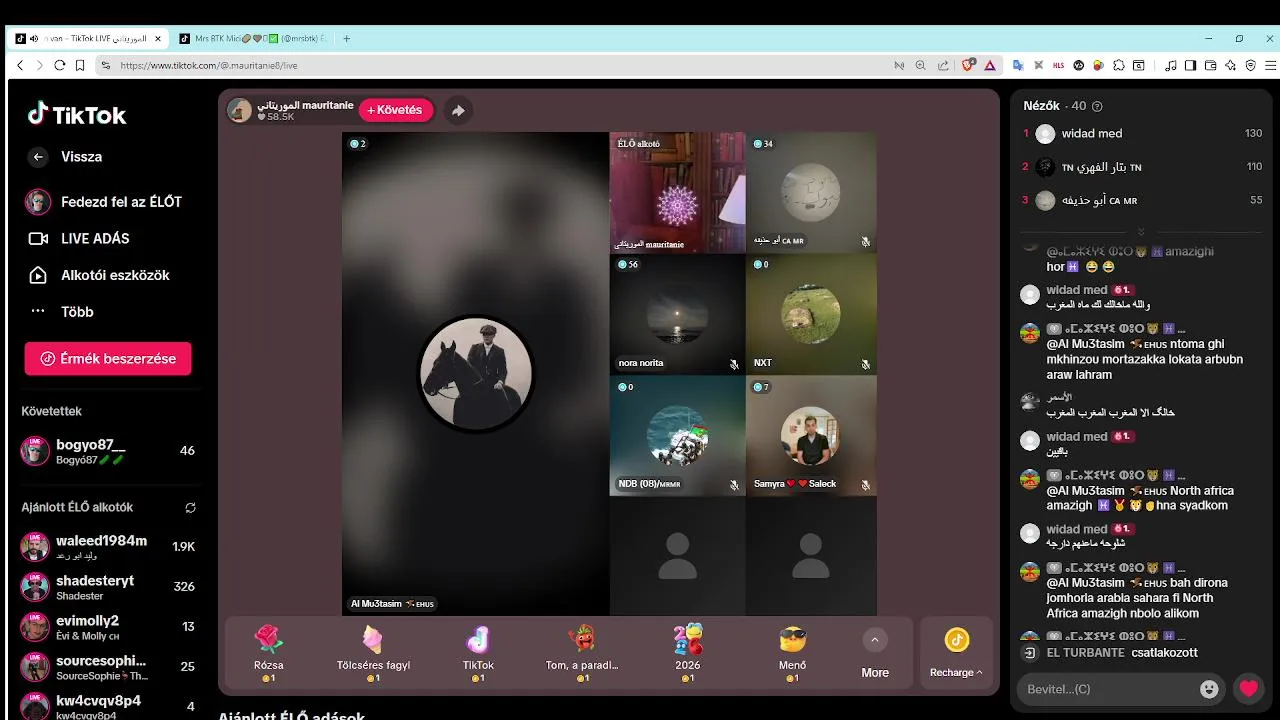Viewport: 1280px width, 720px height.
Task: Open the Brave Wallet icon
Action: tap(1211, 65)
